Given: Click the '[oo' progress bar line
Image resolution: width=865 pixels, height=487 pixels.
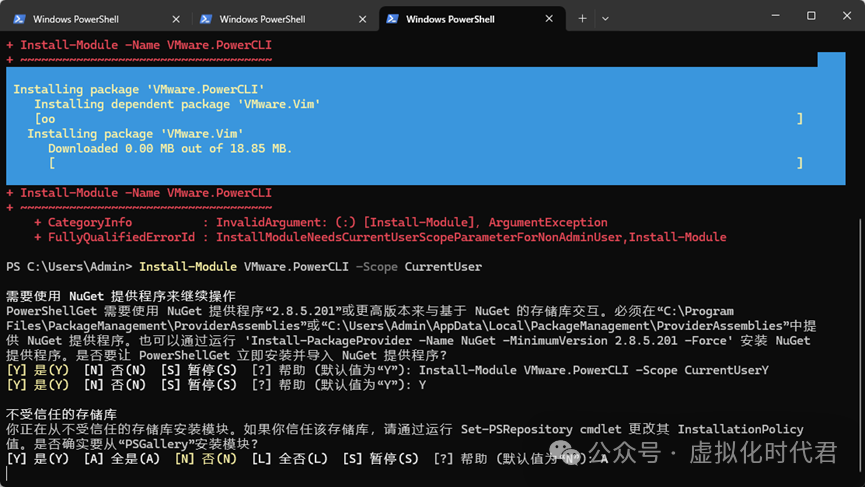Looking at the screenshot, I should tap(418, 119).
